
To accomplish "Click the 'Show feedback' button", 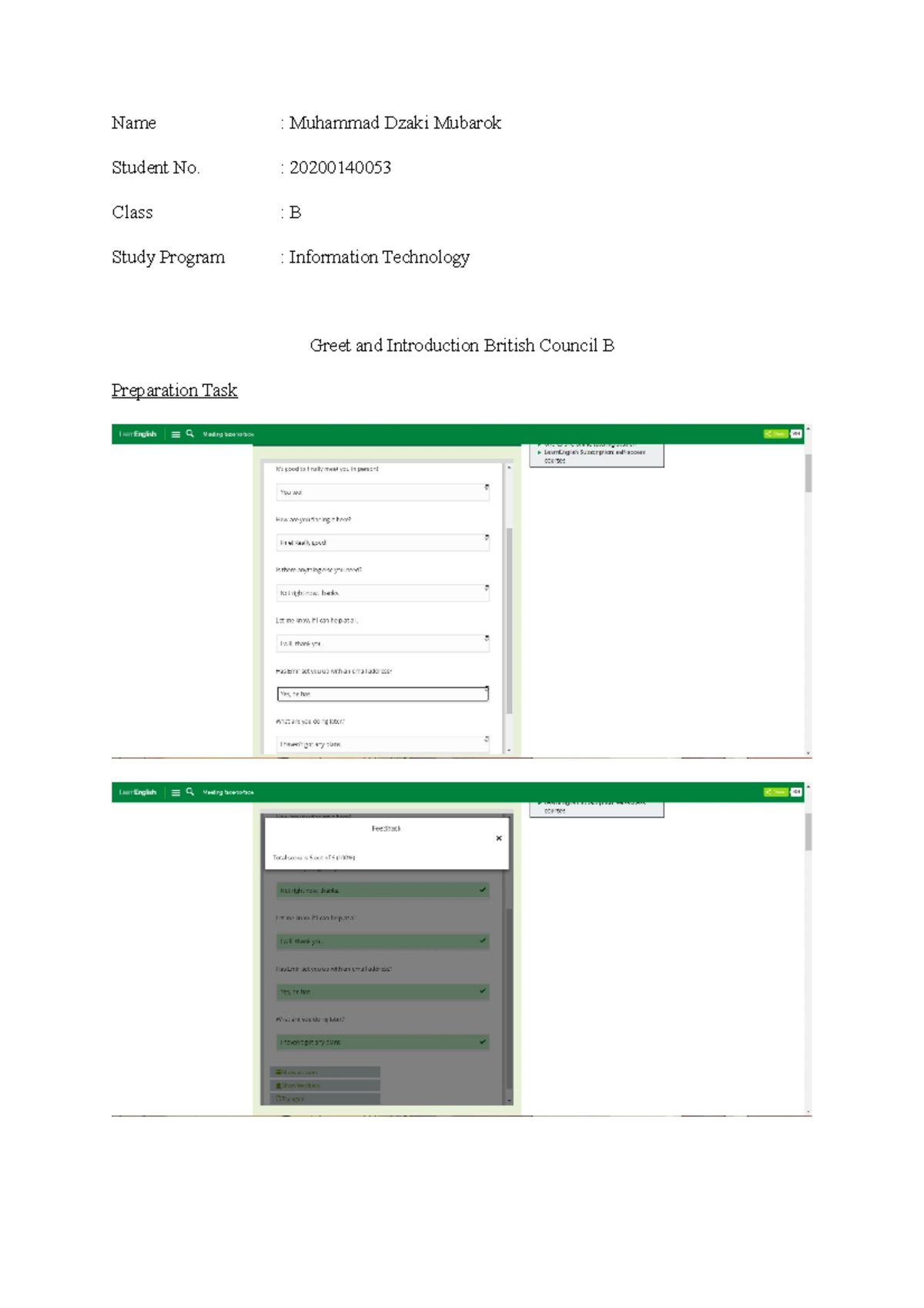I will tap(325, 1085).
